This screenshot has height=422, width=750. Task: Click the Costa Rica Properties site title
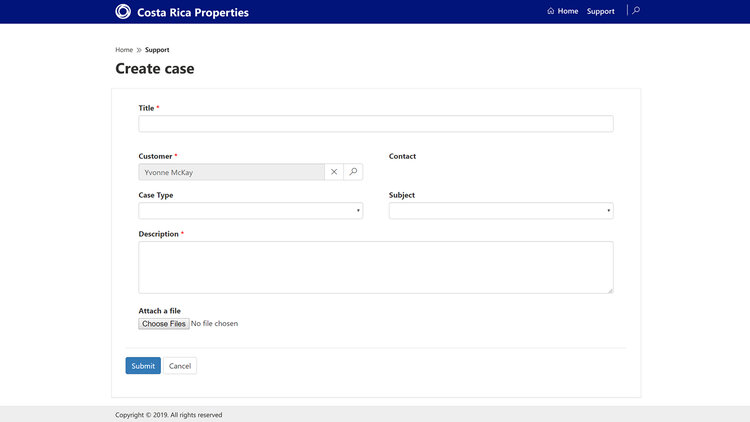tap(193, 12)
